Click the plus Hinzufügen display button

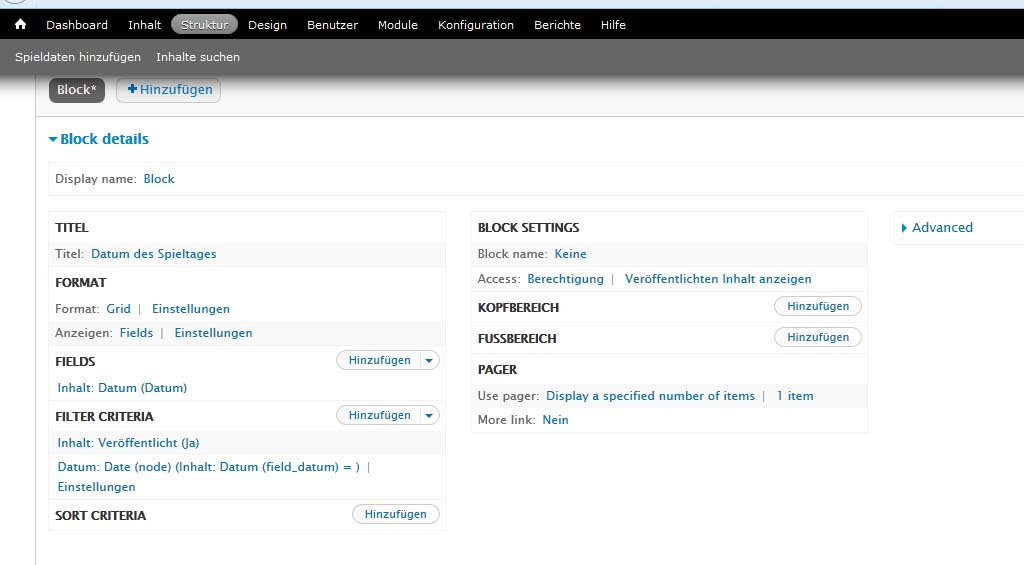click(x=169, y=90)
